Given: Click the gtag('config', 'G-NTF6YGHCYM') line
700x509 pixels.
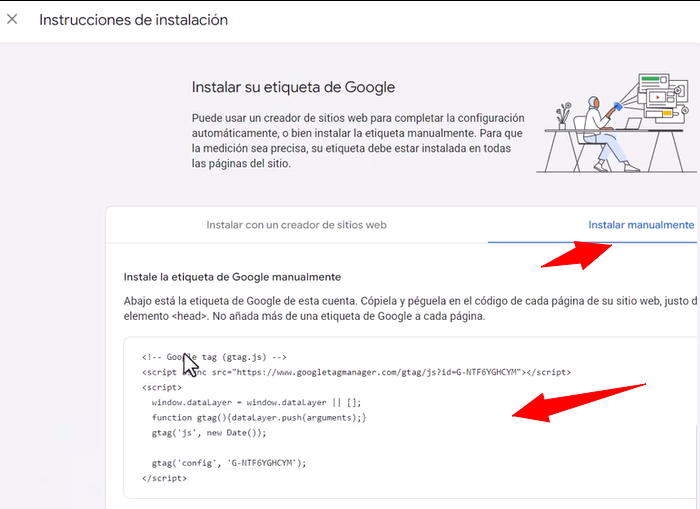Looking at the screenshot, I should pyautogui.click(x=229, y=463).
